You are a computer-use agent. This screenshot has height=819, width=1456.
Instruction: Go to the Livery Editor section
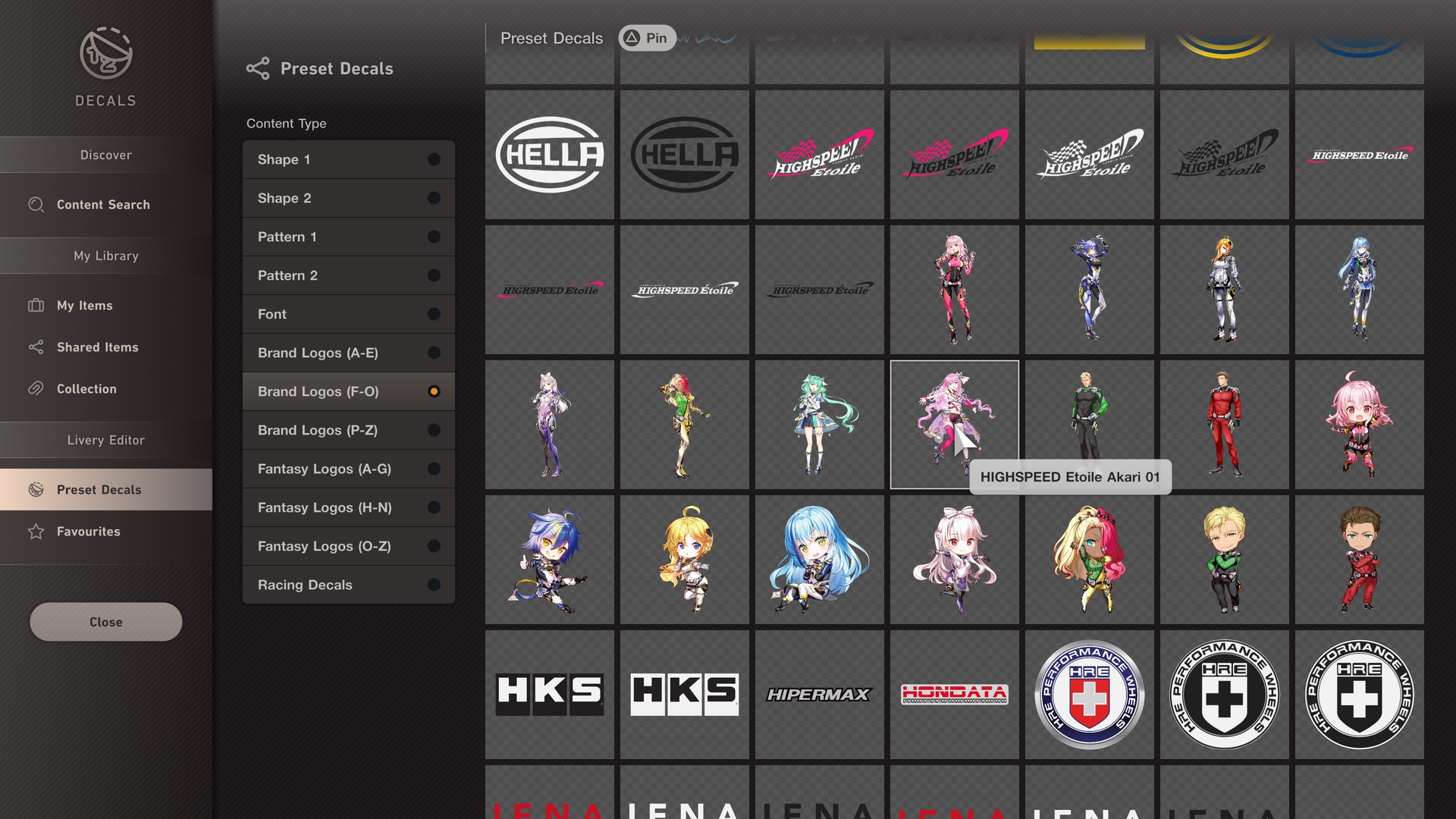click(105, 440)
